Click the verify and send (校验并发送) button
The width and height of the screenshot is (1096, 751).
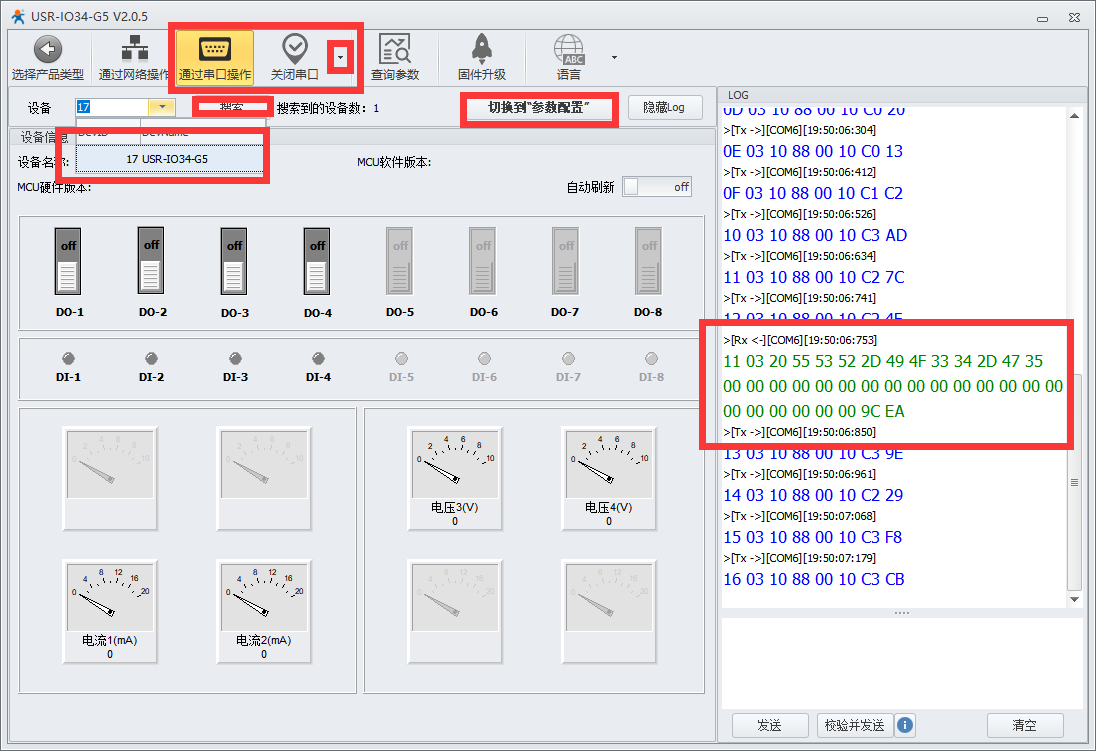tap(854, 725)
